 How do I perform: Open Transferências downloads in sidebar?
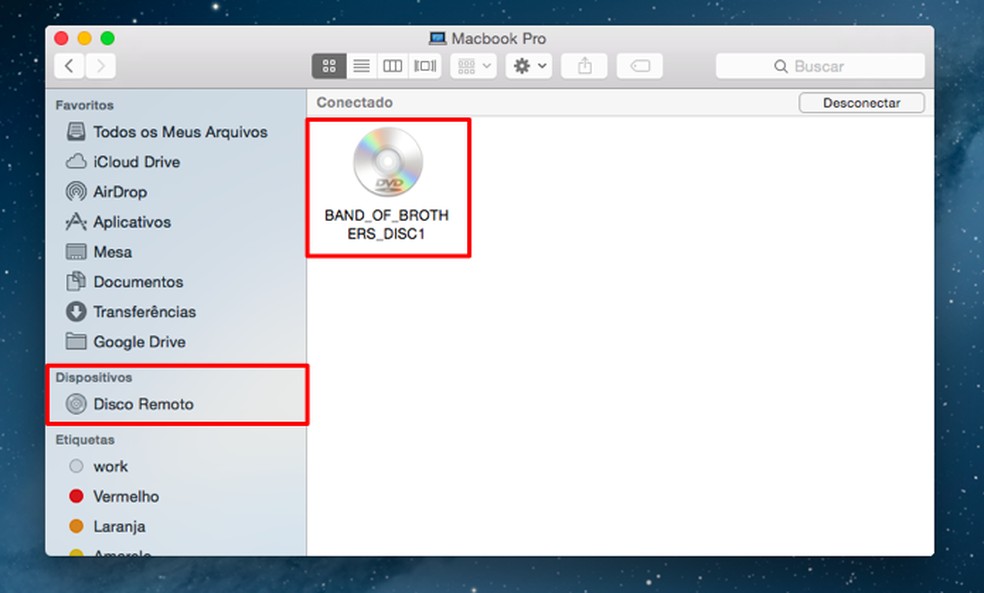(x=131, y=312)
